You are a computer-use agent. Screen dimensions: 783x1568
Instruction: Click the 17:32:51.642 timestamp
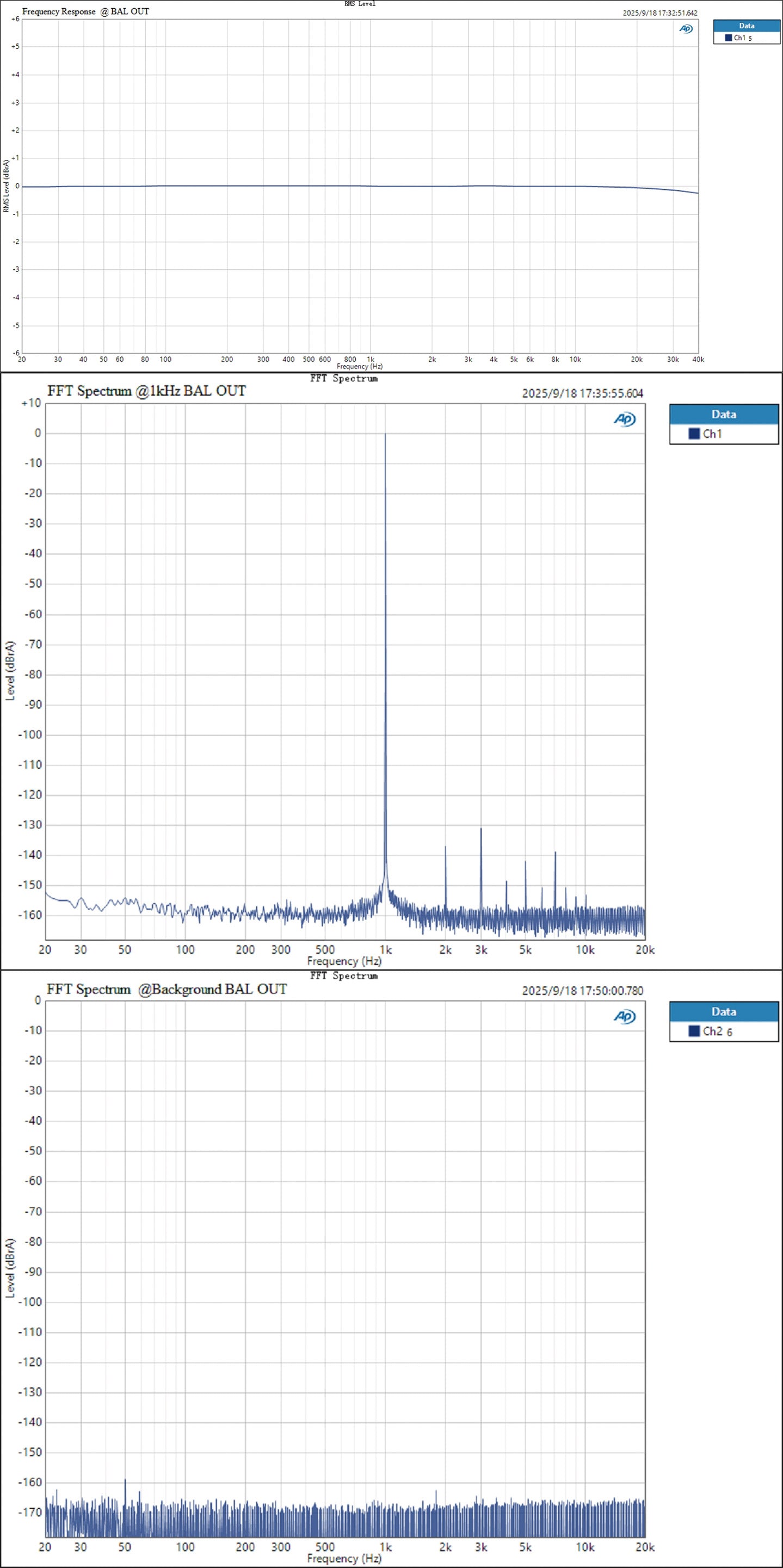tap(659, 13)
